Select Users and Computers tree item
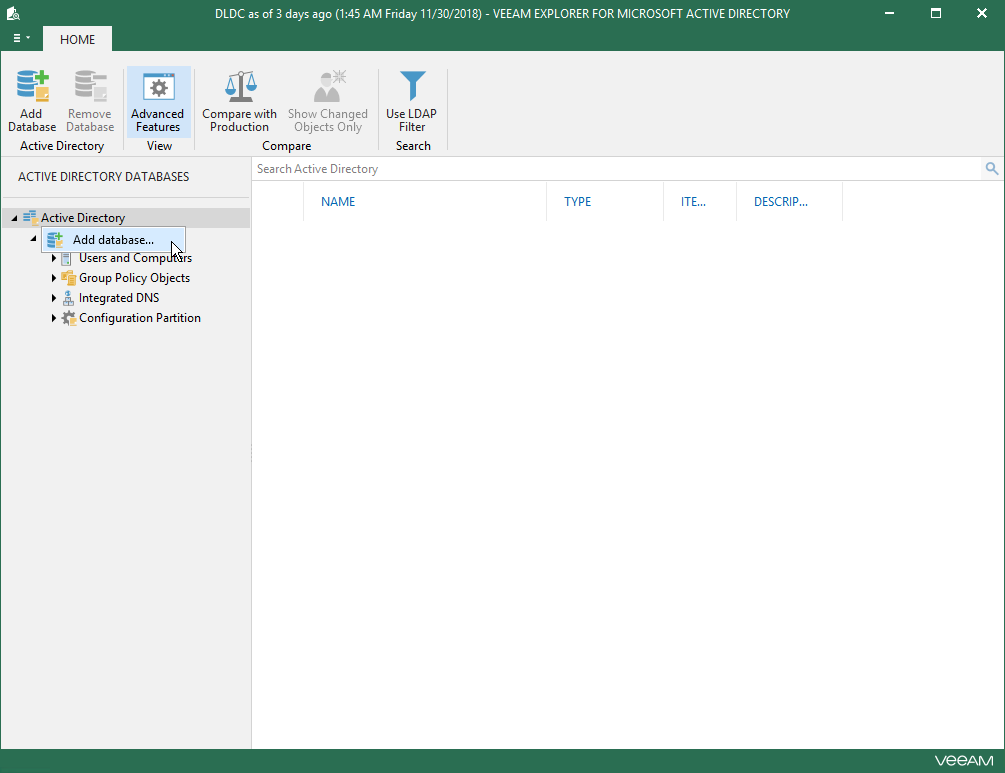 point(135,258)
